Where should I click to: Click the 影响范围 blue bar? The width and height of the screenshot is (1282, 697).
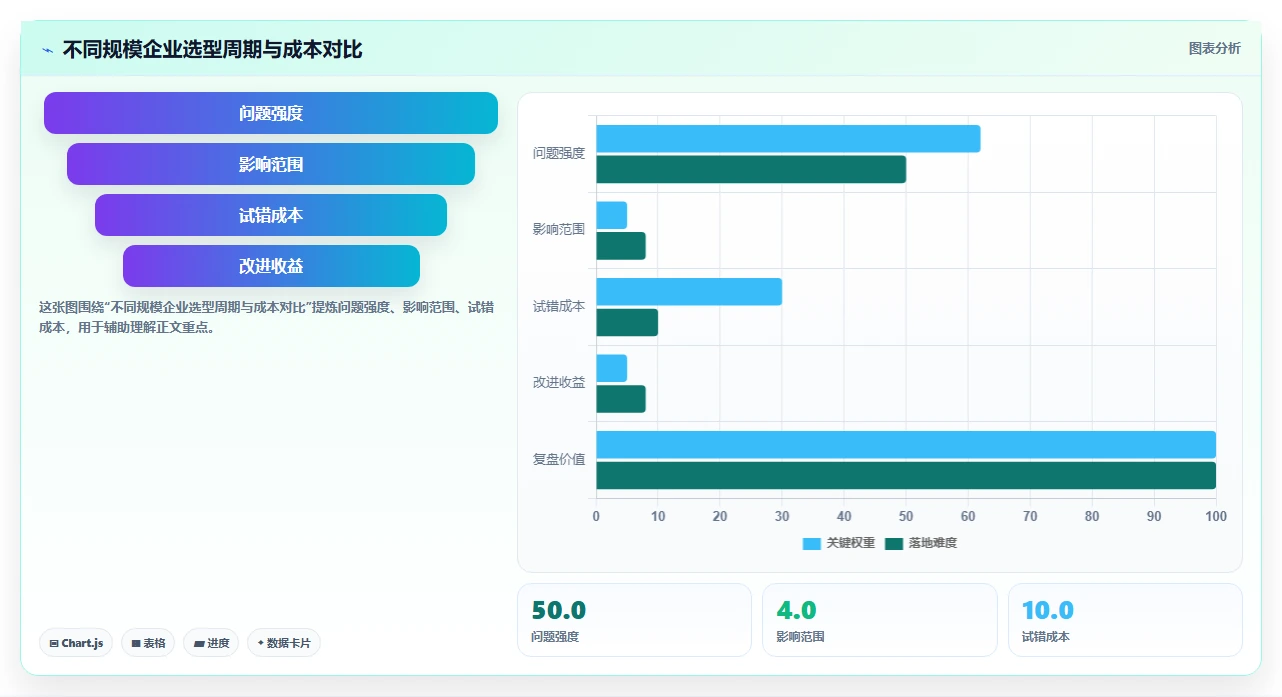pos(611,215)
